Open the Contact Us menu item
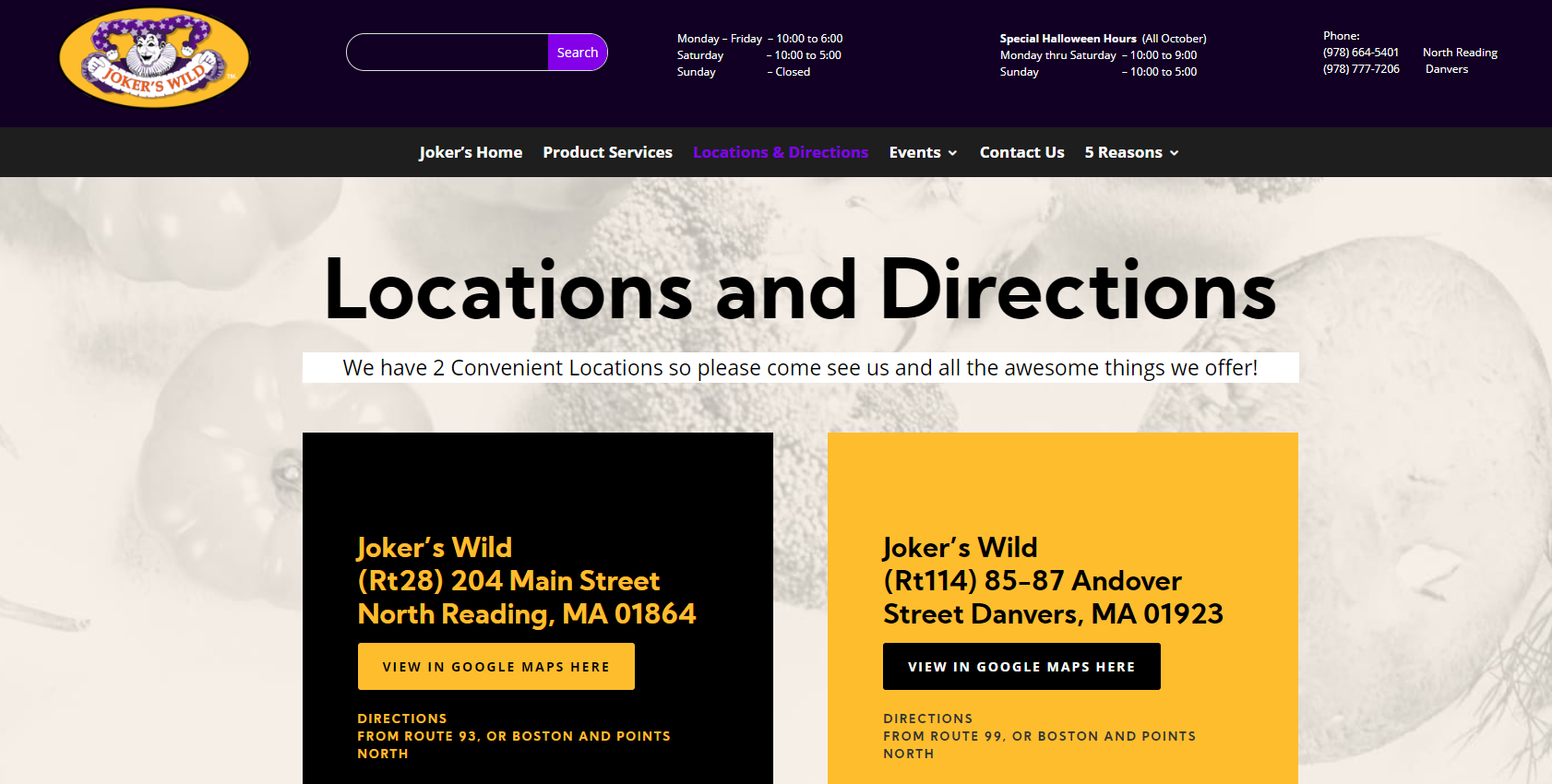This screenshot has width=1552, height=784. [x=1021, y=152]
